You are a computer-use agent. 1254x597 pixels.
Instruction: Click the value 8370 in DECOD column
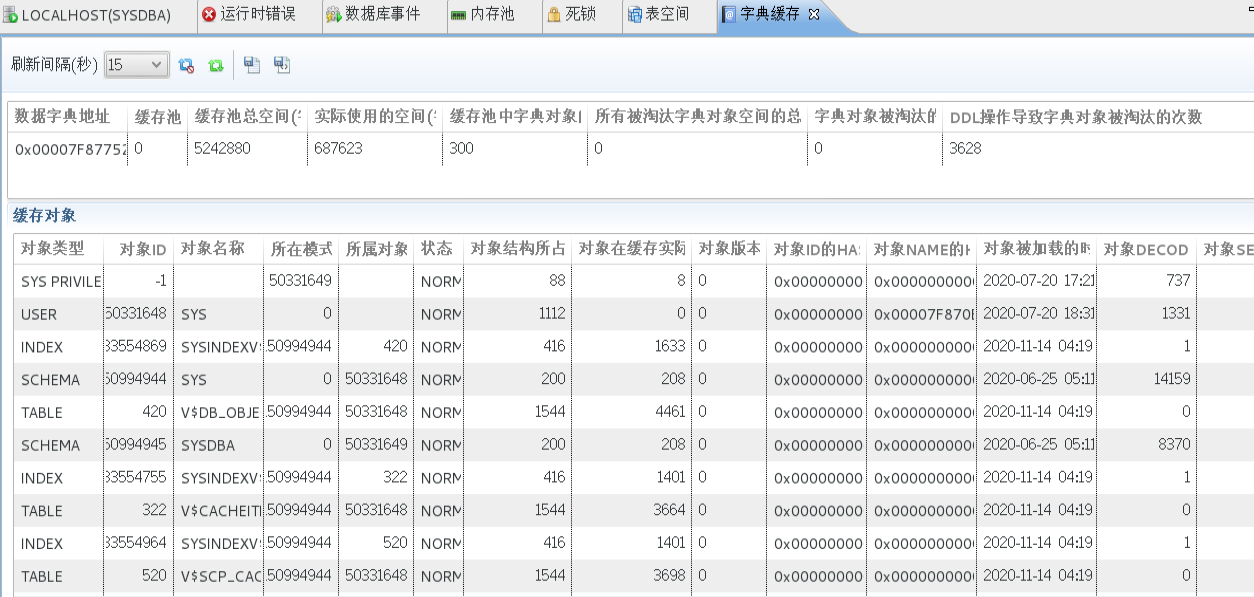tap(1175, 445)
